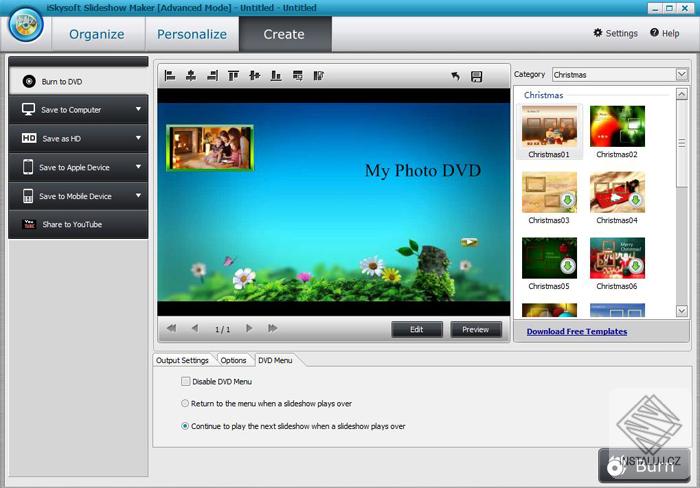Select the DVD Menu tab
This screenshot has height=488, width=700.
[x=275, y=360]
